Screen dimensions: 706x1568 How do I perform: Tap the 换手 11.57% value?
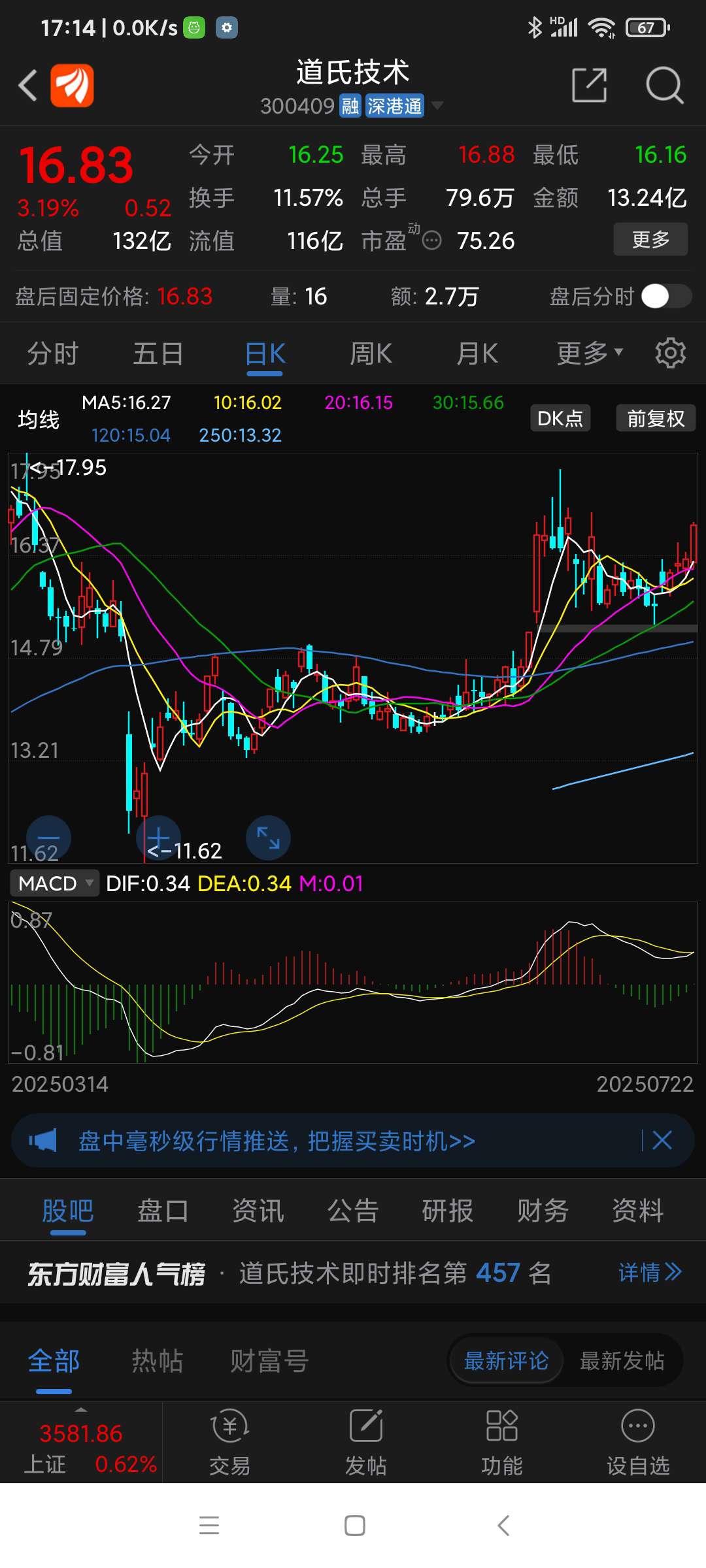[x=308, y=197]
